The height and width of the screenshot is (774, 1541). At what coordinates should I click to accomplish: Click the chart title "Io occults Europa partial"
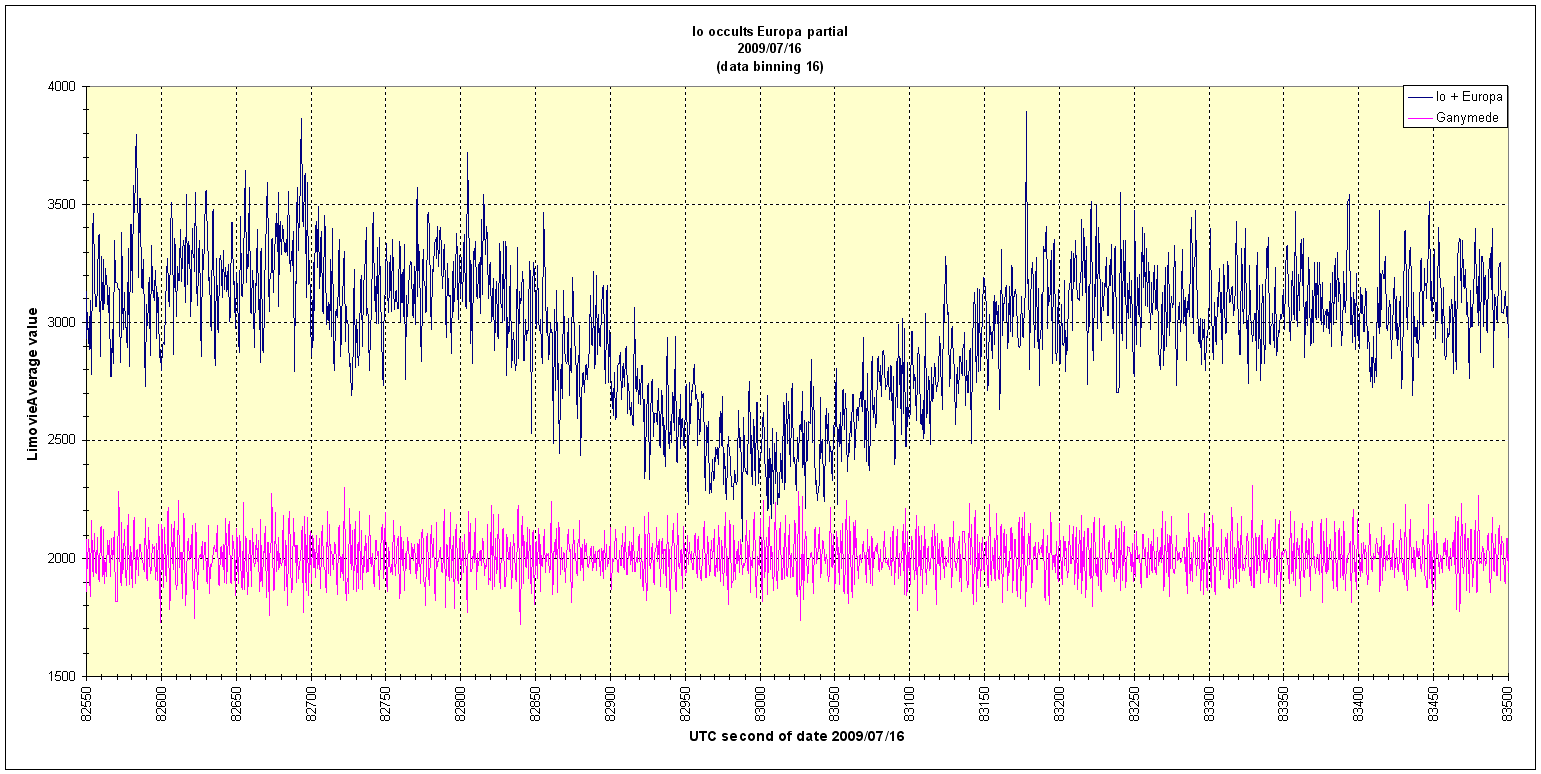click(770, 32)
